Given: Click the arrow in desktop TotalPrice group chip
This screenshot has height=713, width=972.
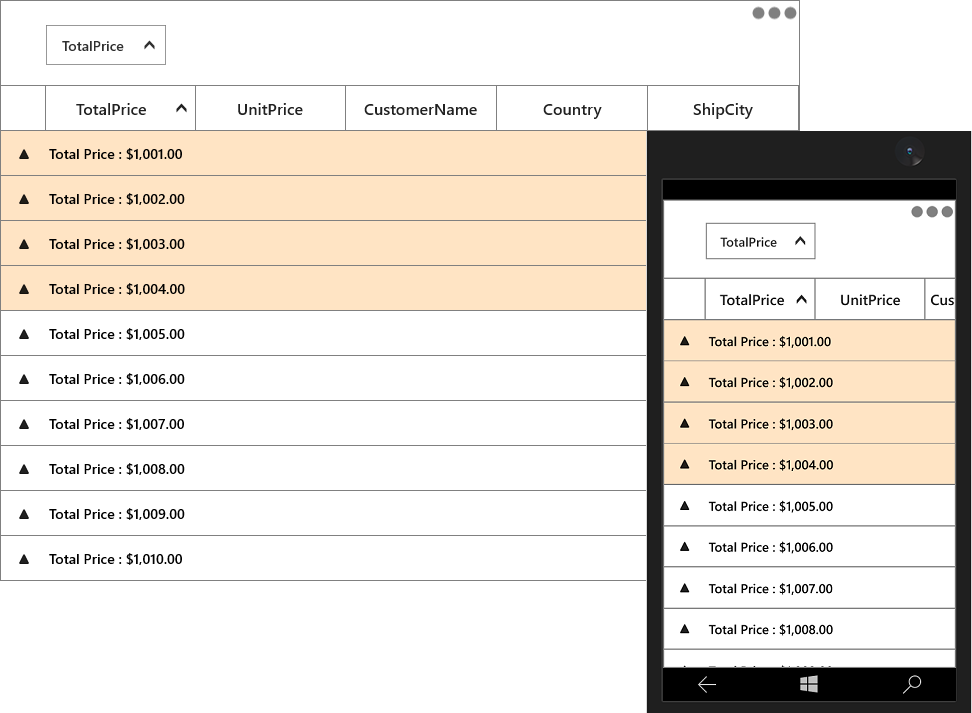Looking at the screenshot, I should click(149, 45).
